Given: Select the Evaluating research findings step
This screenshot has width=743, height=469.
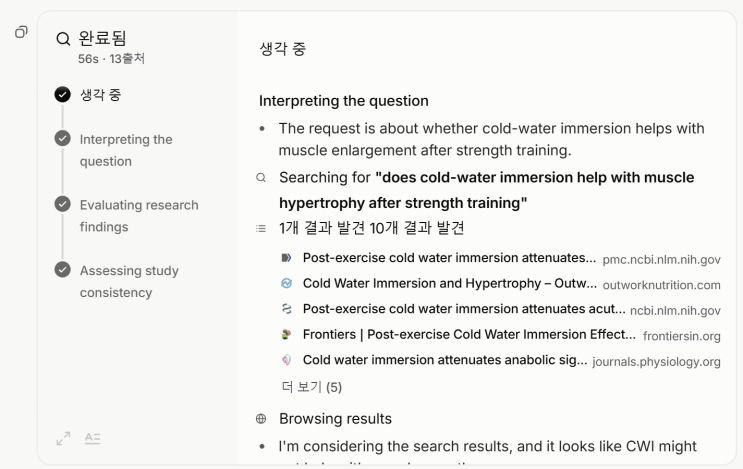Looking at the screenshot, I should (138, 215).
